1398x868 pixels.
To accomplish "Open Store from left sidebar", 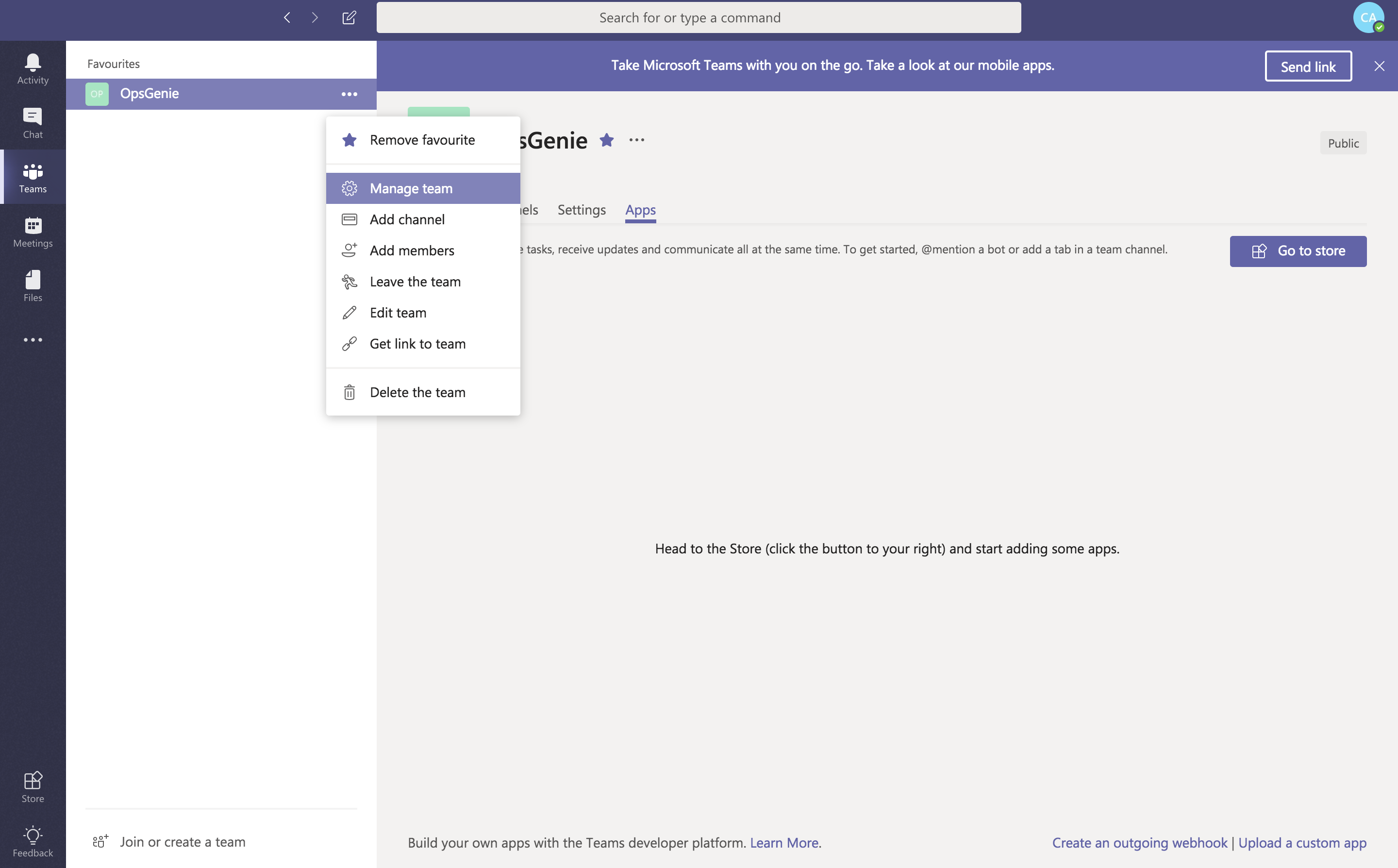I will (33, 786).
